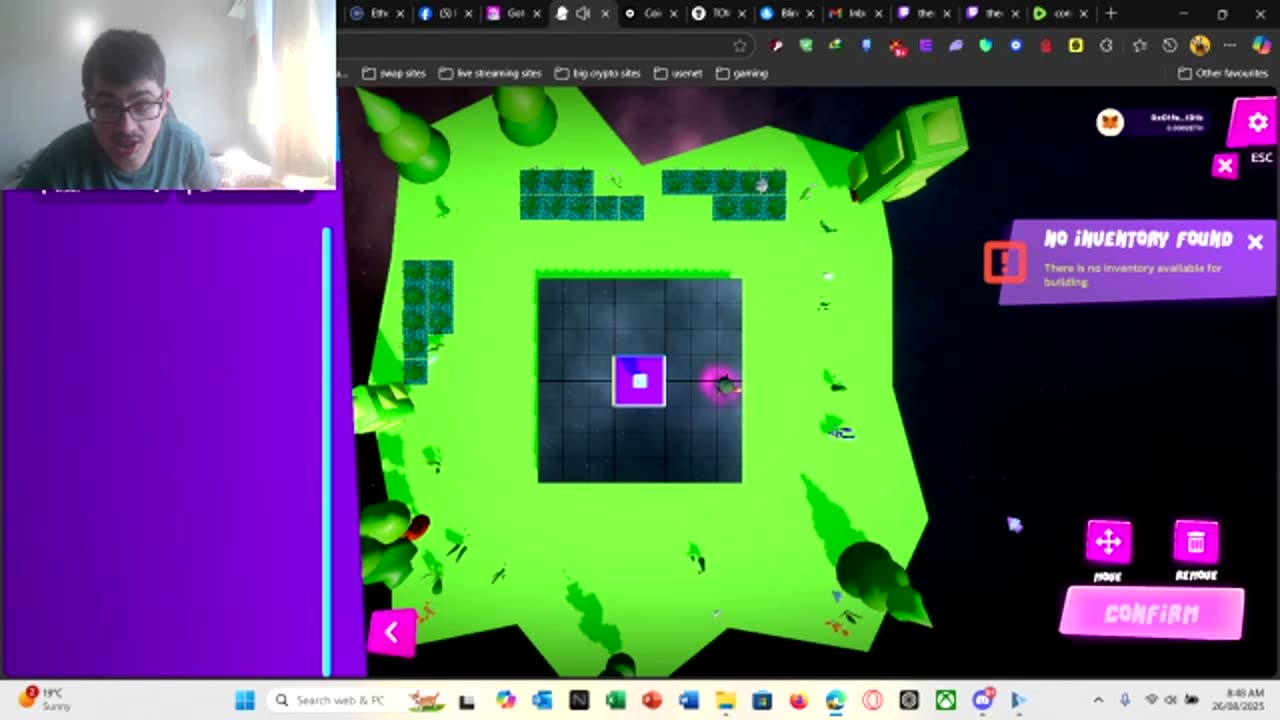
Task: Open the big crypto sites bookmark folder
Action: pyautogui.click(x=597, y=73)
